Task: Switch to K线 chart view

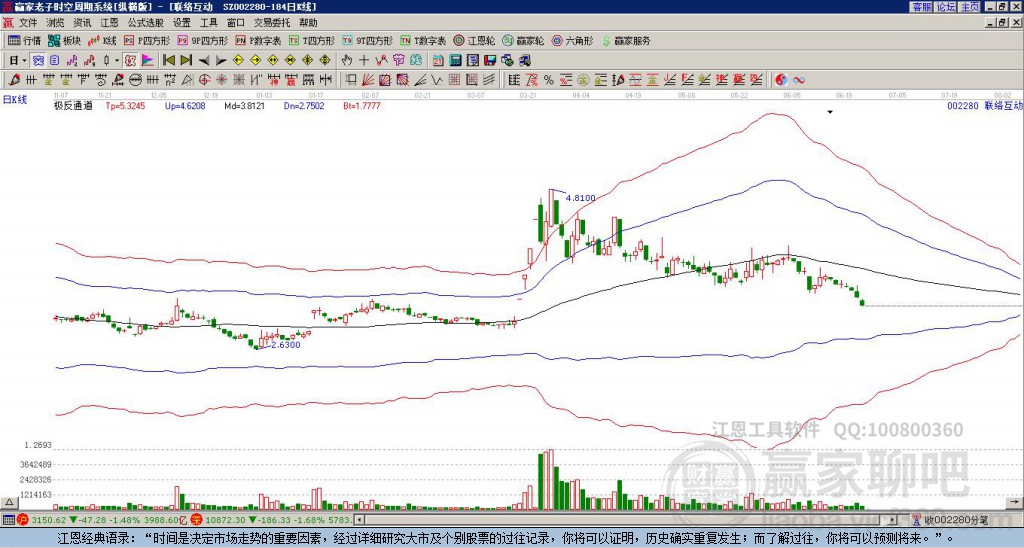Action: (102, 40)
